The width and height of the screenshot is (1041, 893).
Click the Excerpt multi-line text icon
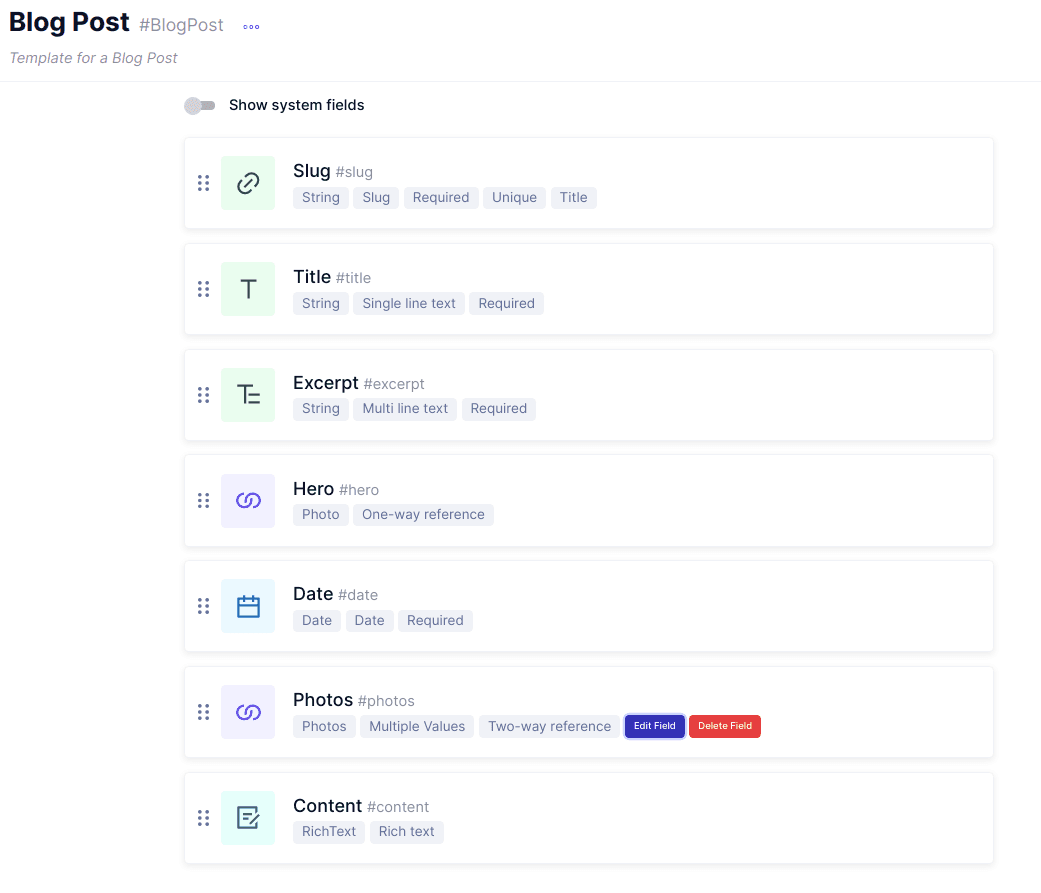click(x=248, y=395)
